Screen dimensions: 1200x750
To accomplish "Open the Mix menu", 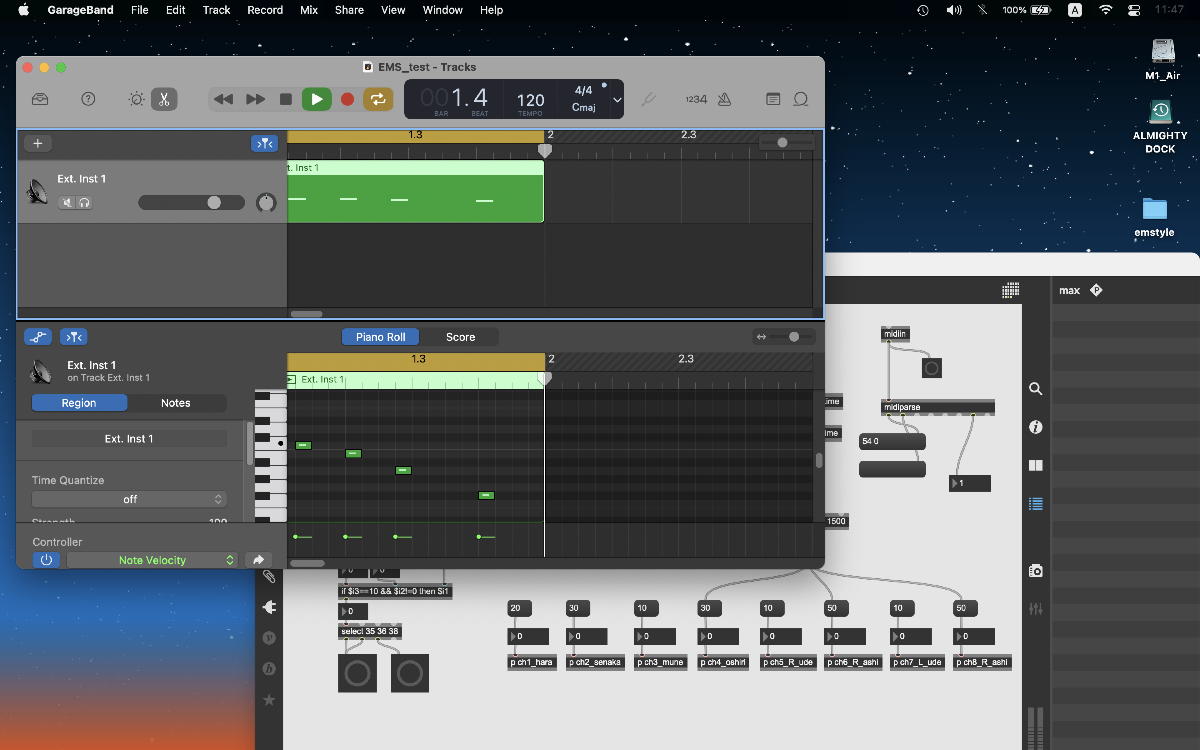I will (x=309, y=10).
